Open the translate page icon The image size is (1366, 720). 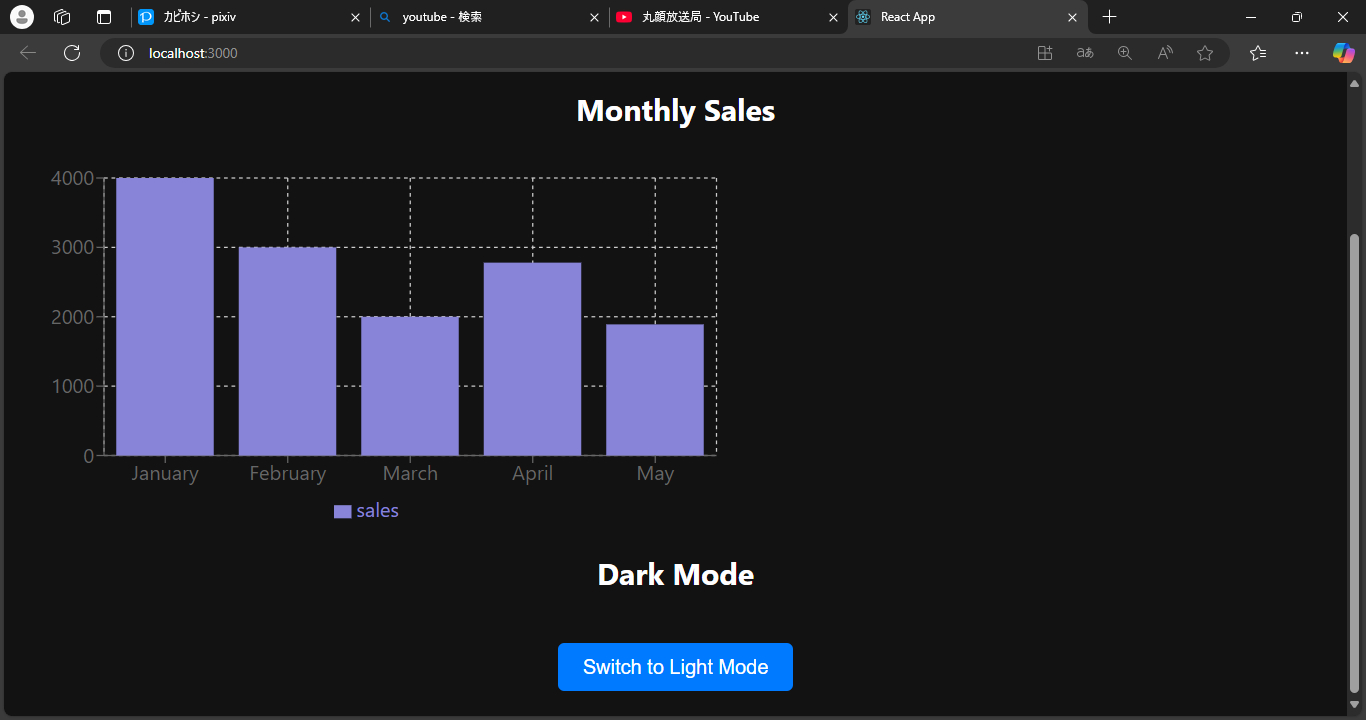(x=1085, y=53)
